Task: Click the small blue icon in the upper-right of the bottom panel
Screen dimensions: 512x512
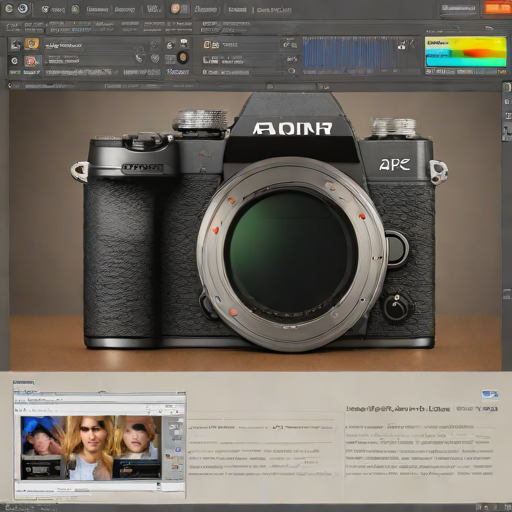Action: (x=490, y=395)
